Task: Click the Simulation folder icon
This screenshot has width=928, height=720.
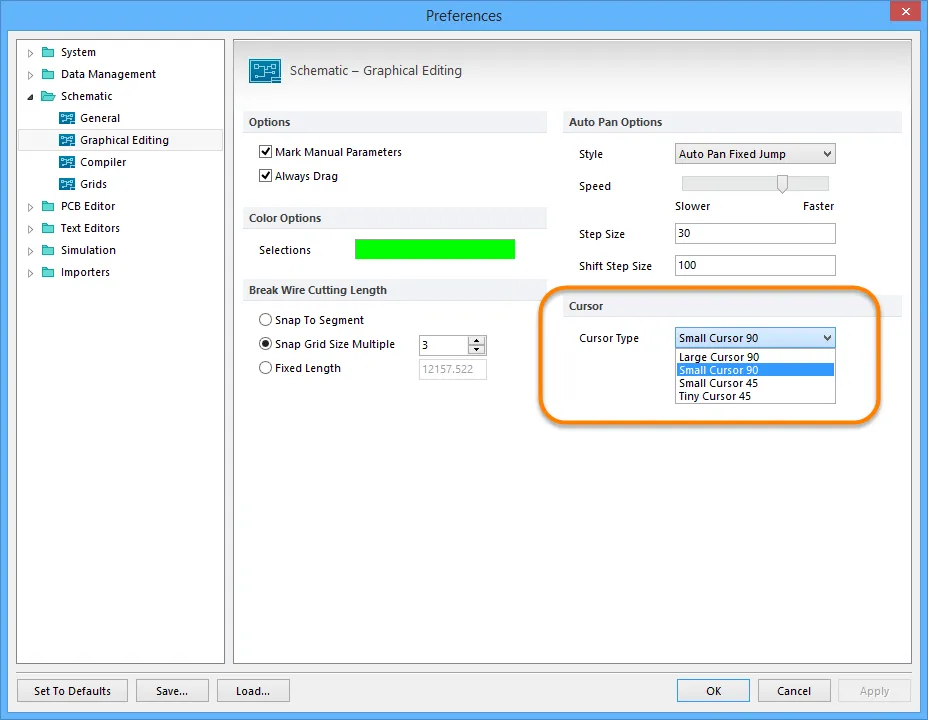Action: click(48, 250)
